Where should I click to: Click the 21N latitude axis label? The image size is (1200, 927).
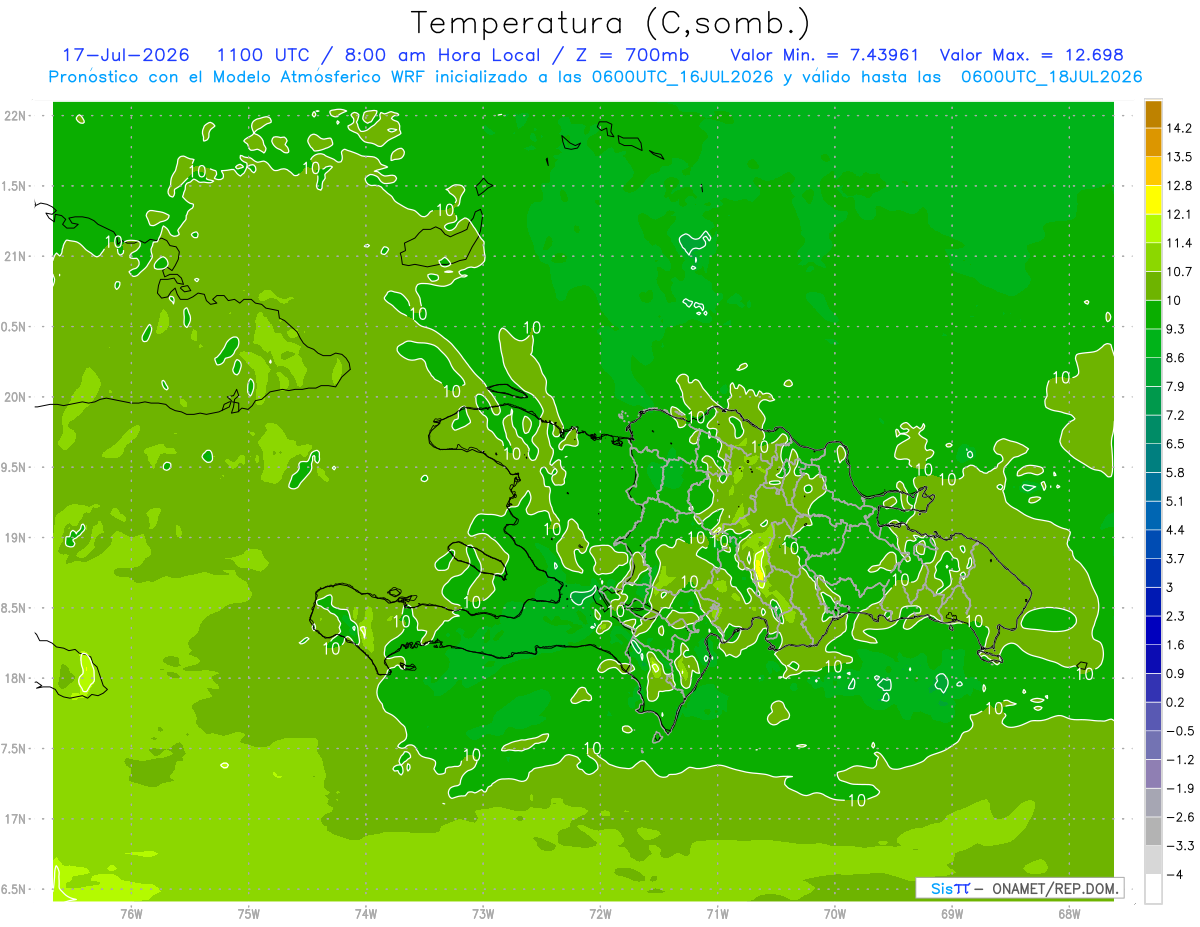pyautogui.click(x=16, y=257)
